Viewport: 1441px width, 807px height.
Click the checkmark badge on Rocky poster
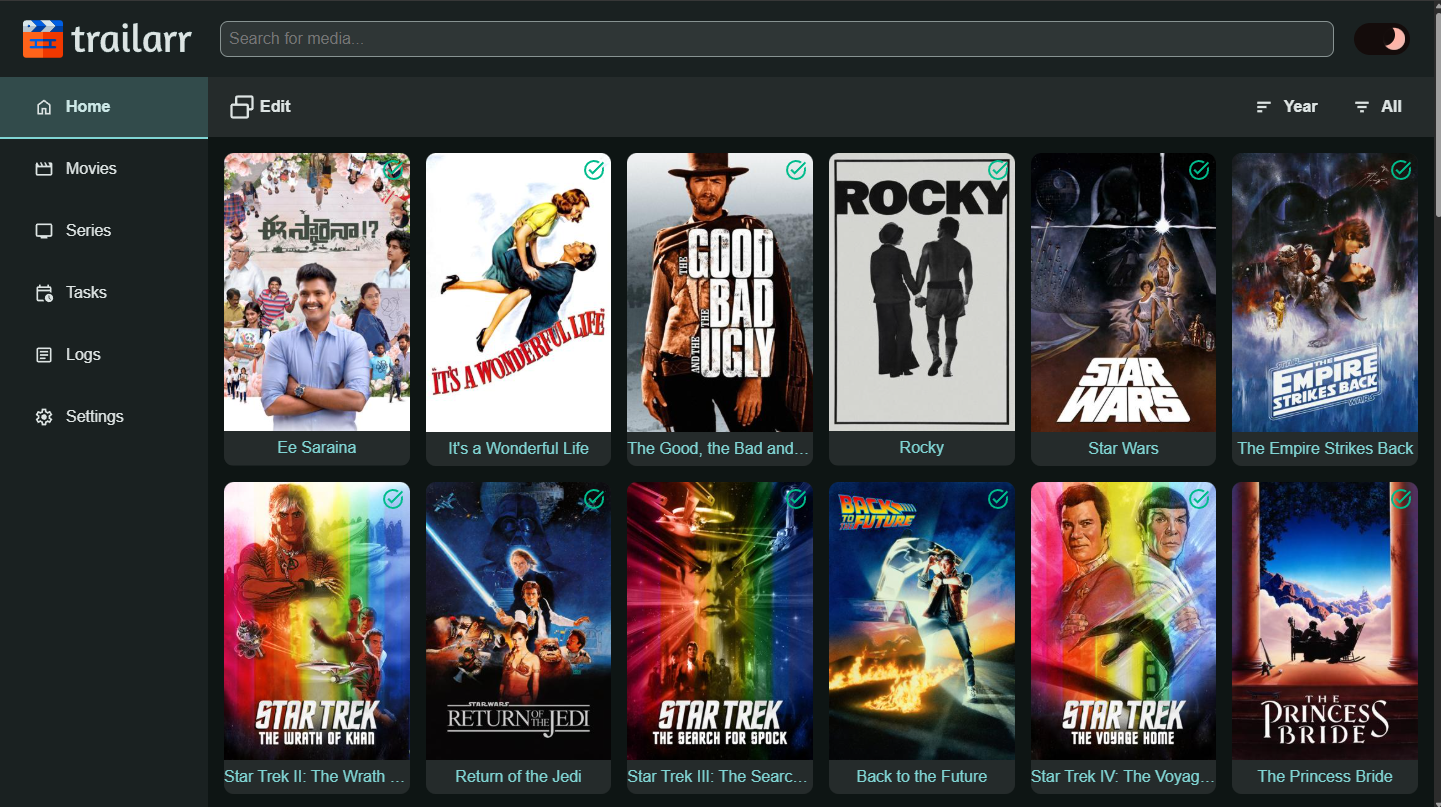(x=998, y=170)
